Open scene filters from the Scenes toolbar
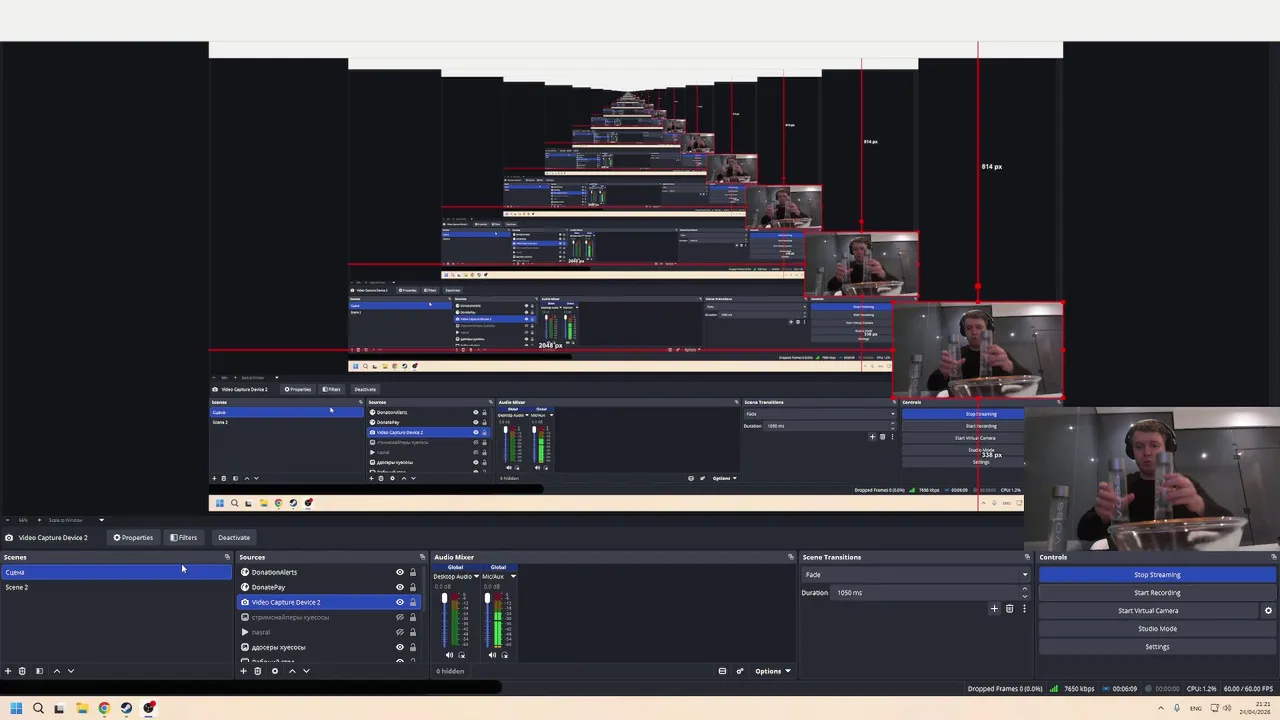The width and height of the screenshot is (1280, 720). pyautogui.click(x=39, y=671)
